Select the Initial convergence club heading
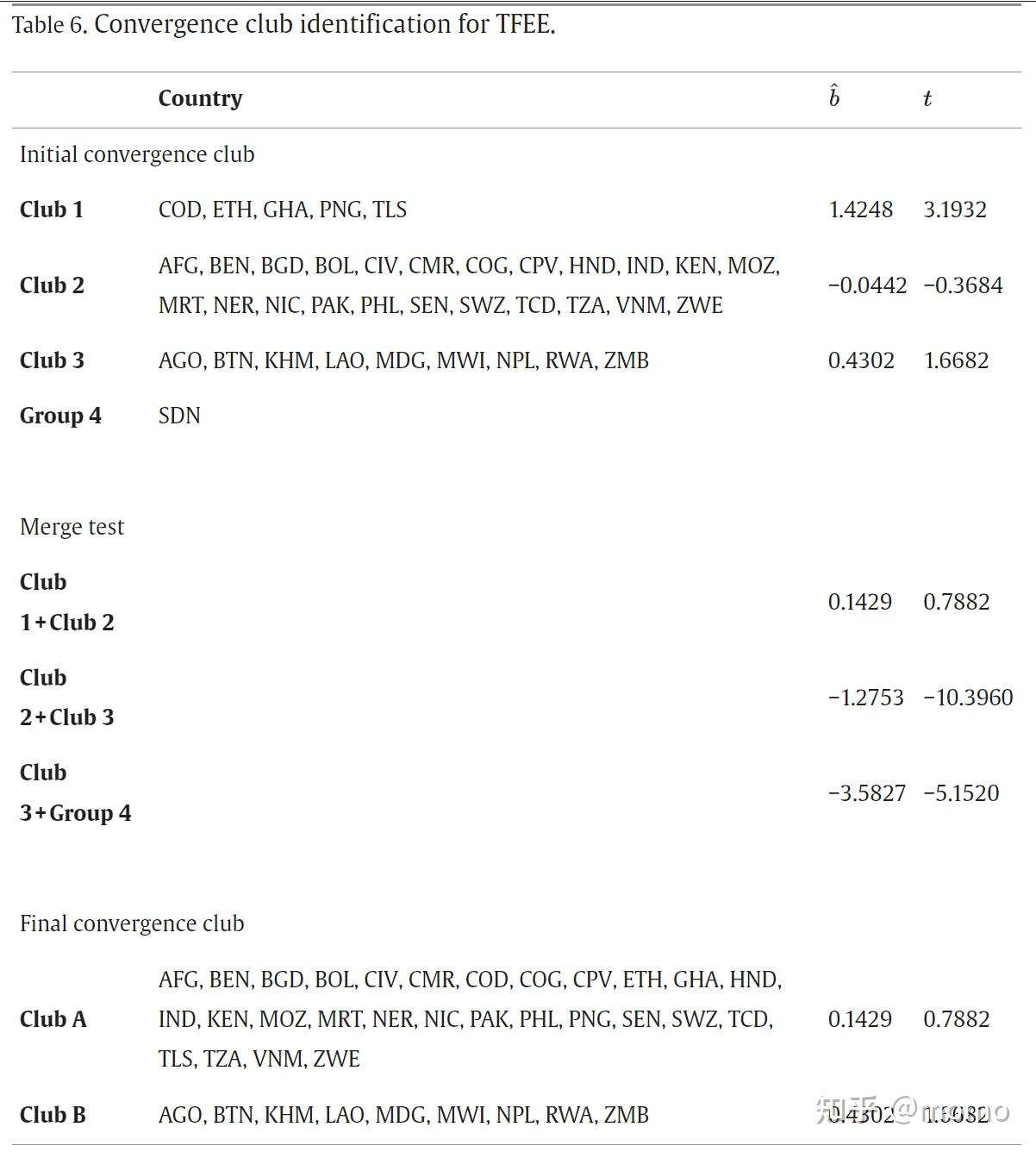Viewport: 1036px width, 1152px height. [137, 154]
